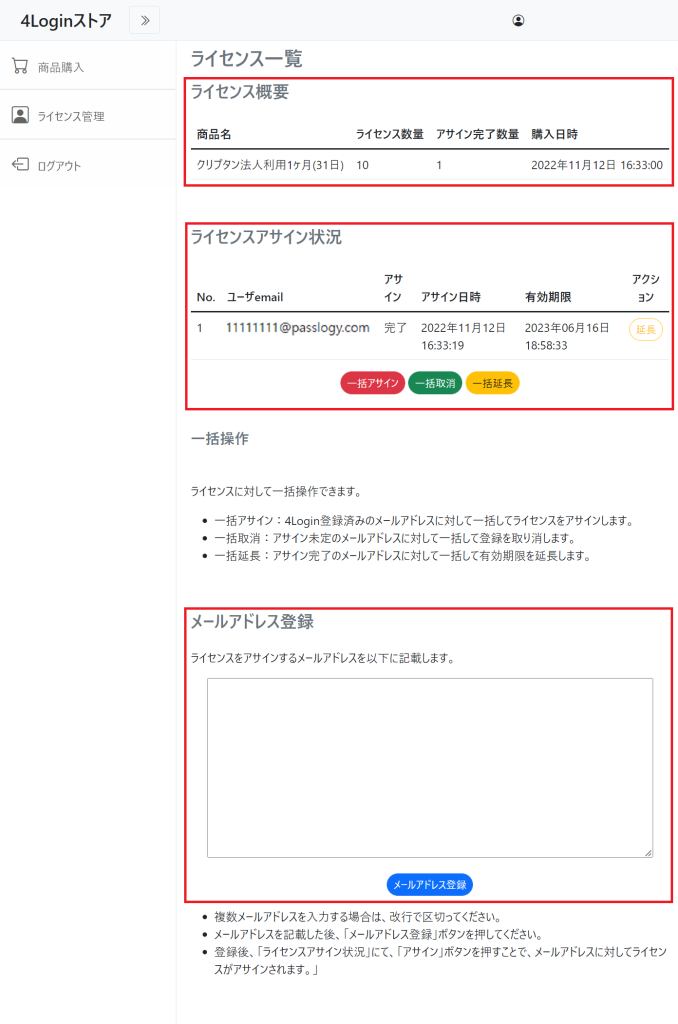Screen dimensions: 678x1024
Task: Click the red 一括アサイン button
Action: pyautogui.click(x=372, y=383)
